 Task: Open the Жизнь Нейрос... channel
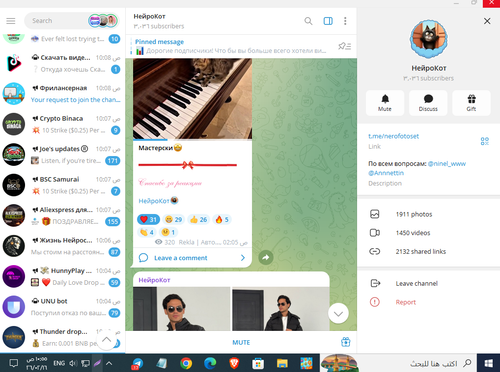pos(62,246)
